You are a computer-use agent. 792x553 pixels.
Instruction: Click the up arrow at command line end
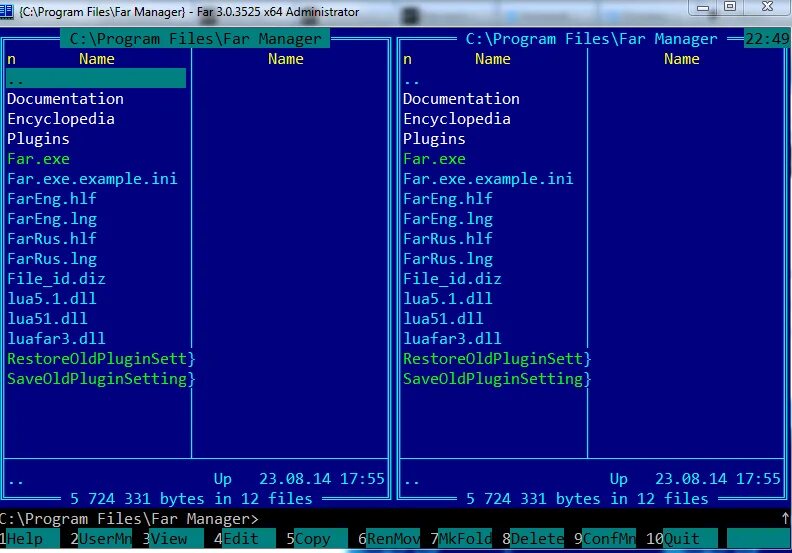[x=785, y=518]
